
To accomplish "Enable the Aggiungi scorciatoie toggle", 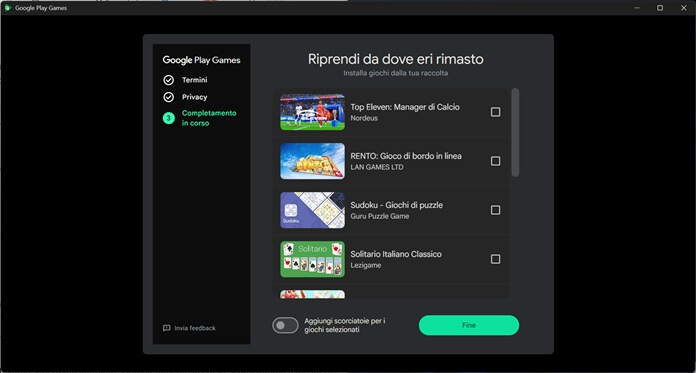I will [x=285, y=325].
